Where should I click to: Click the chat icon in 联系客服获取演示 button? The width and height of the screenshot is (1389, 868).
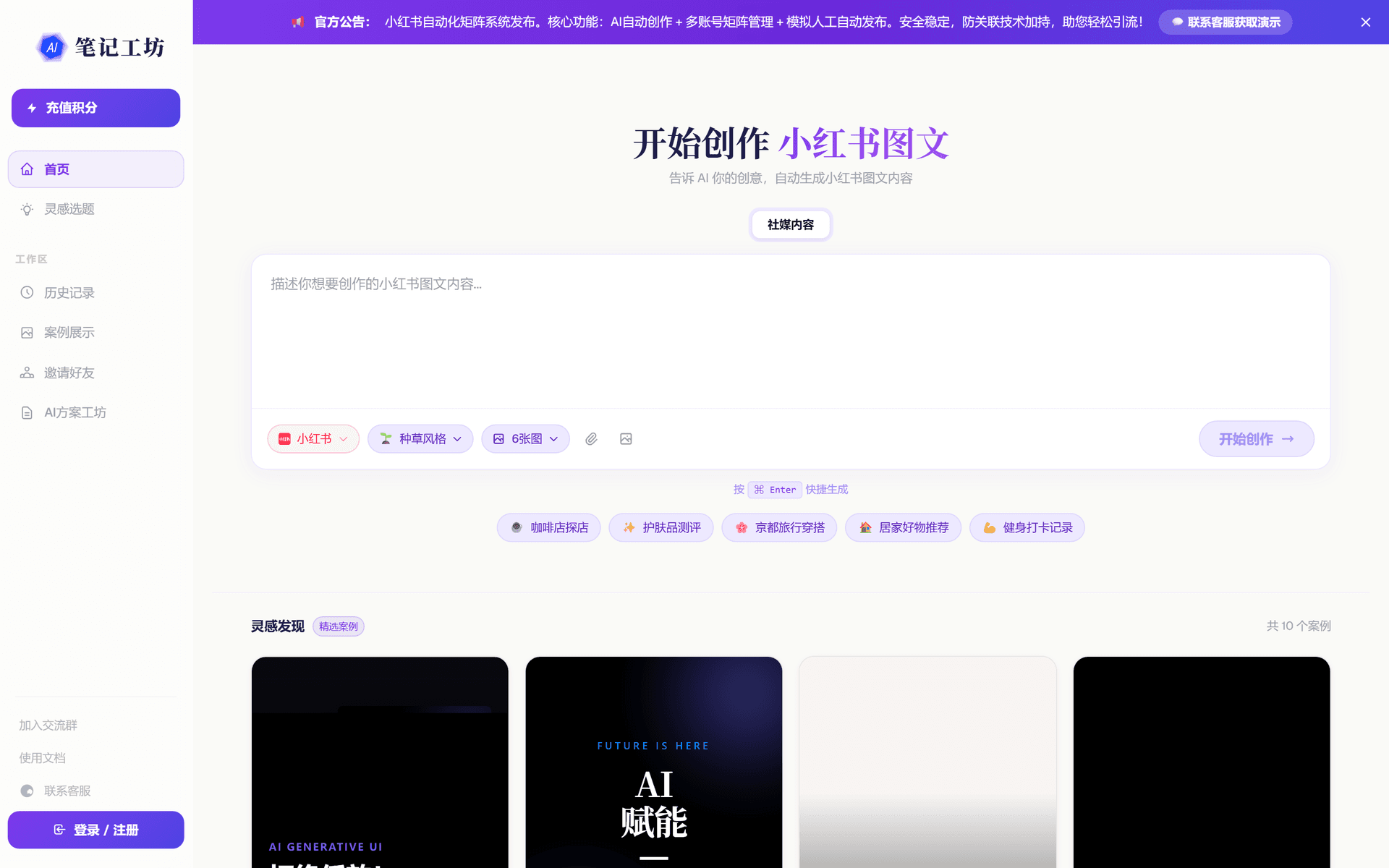pos(1177,22)
